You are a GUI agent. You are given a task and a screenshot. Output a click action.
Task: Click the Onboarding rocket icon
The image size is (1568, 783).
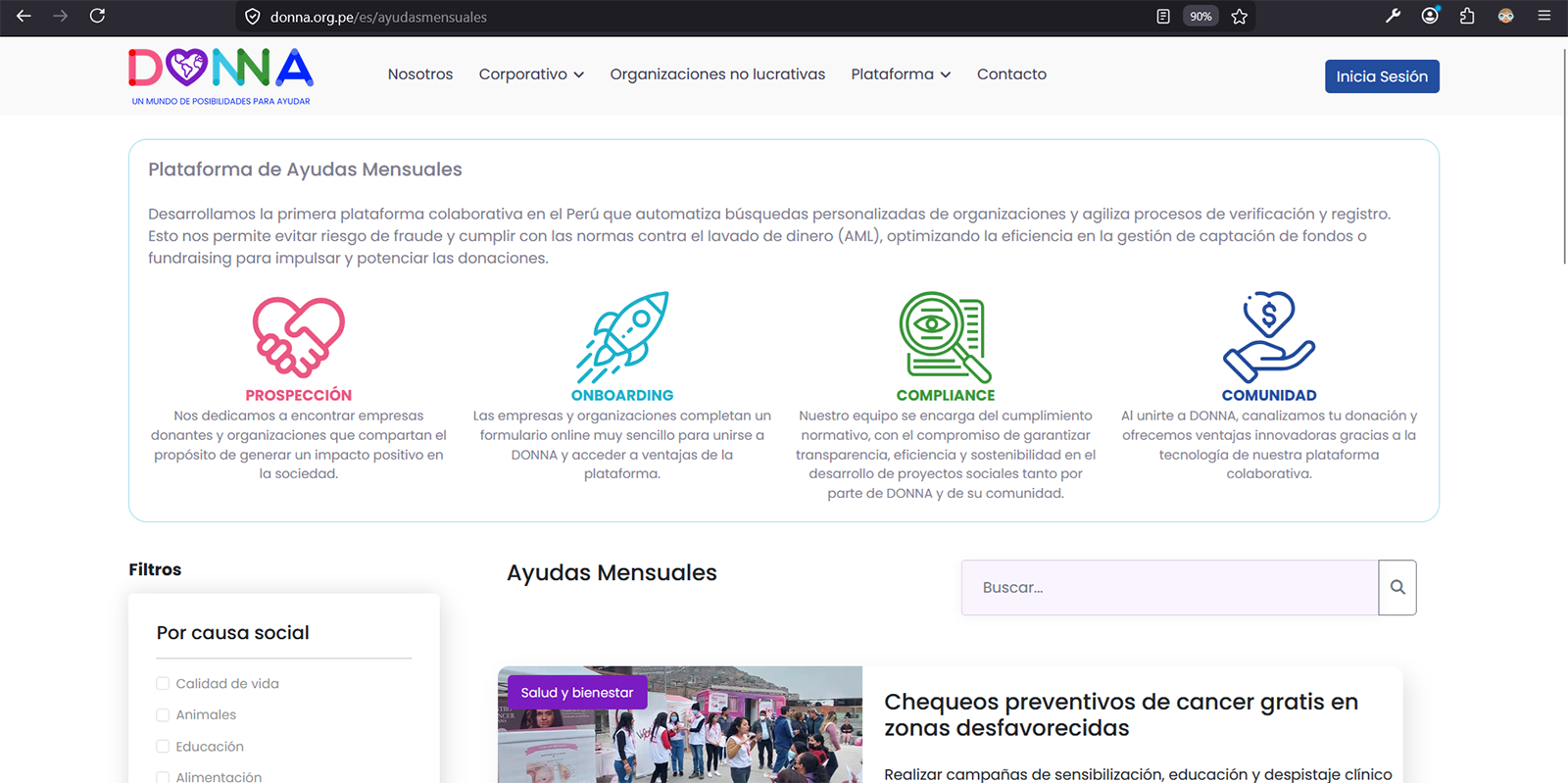[622, 337]
